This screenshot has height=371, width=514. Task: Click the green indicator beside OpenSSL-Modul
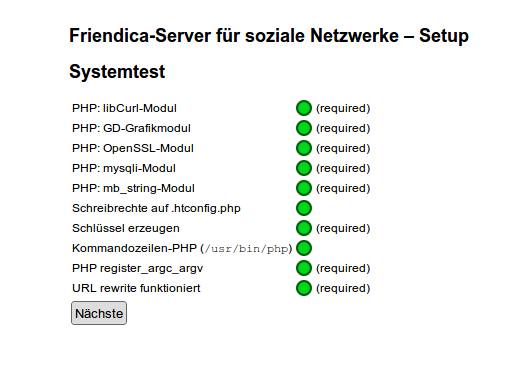[x=304, y=148]
